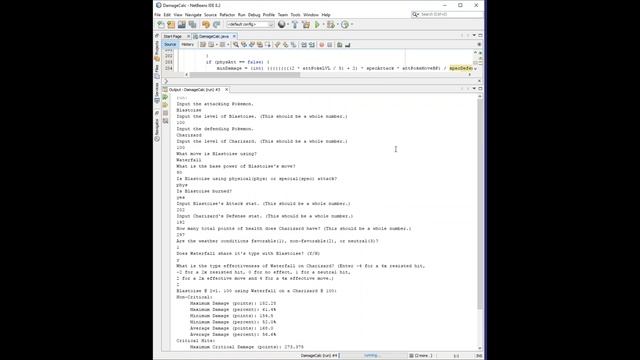
Task: Click the Save All toolbar icon
Action: click(192, 24)
